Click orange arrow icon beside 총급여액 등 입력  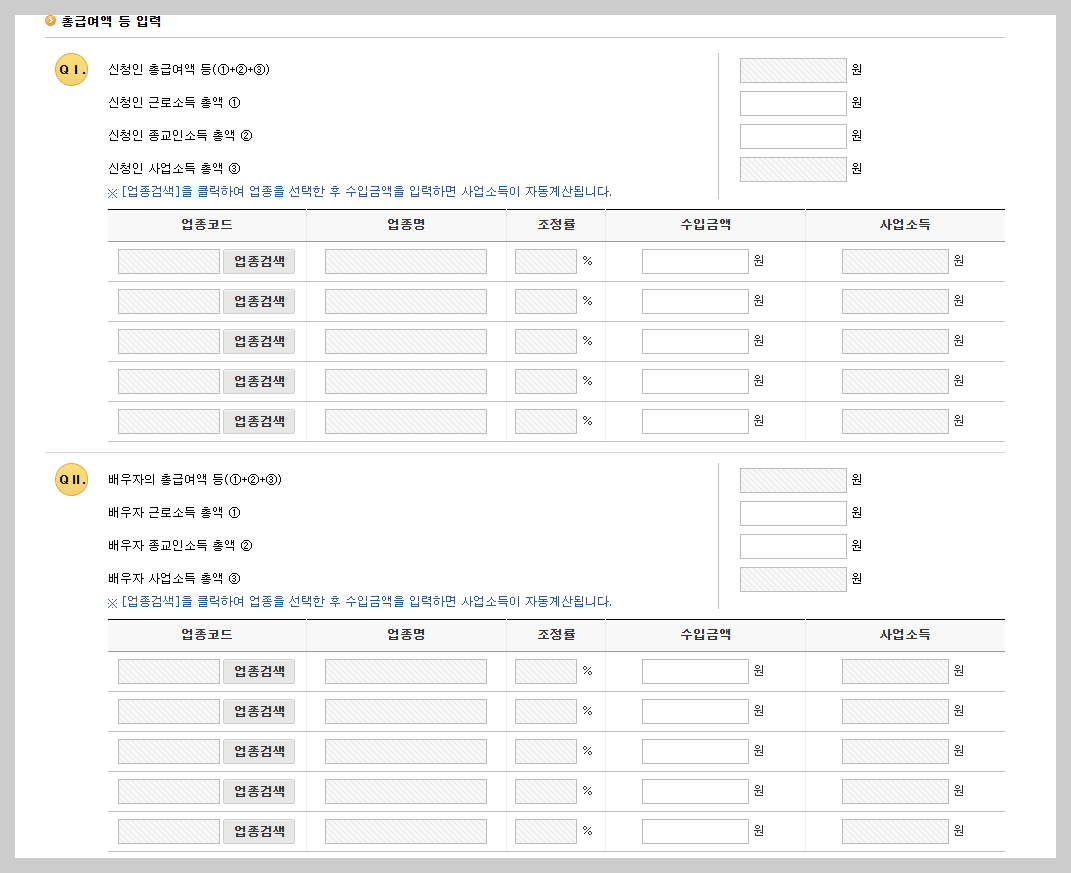tap(50, 20)
